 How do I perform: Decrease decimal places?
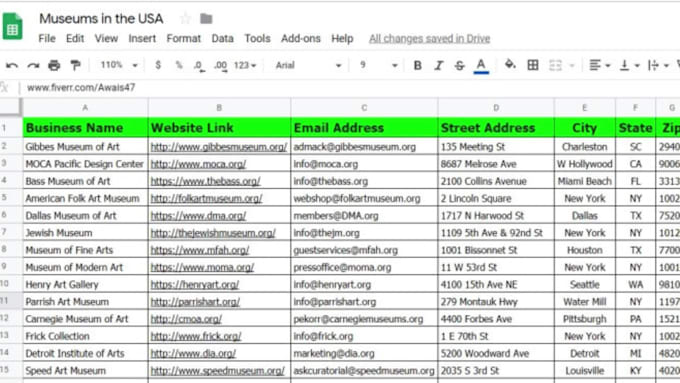click(199, 65)
